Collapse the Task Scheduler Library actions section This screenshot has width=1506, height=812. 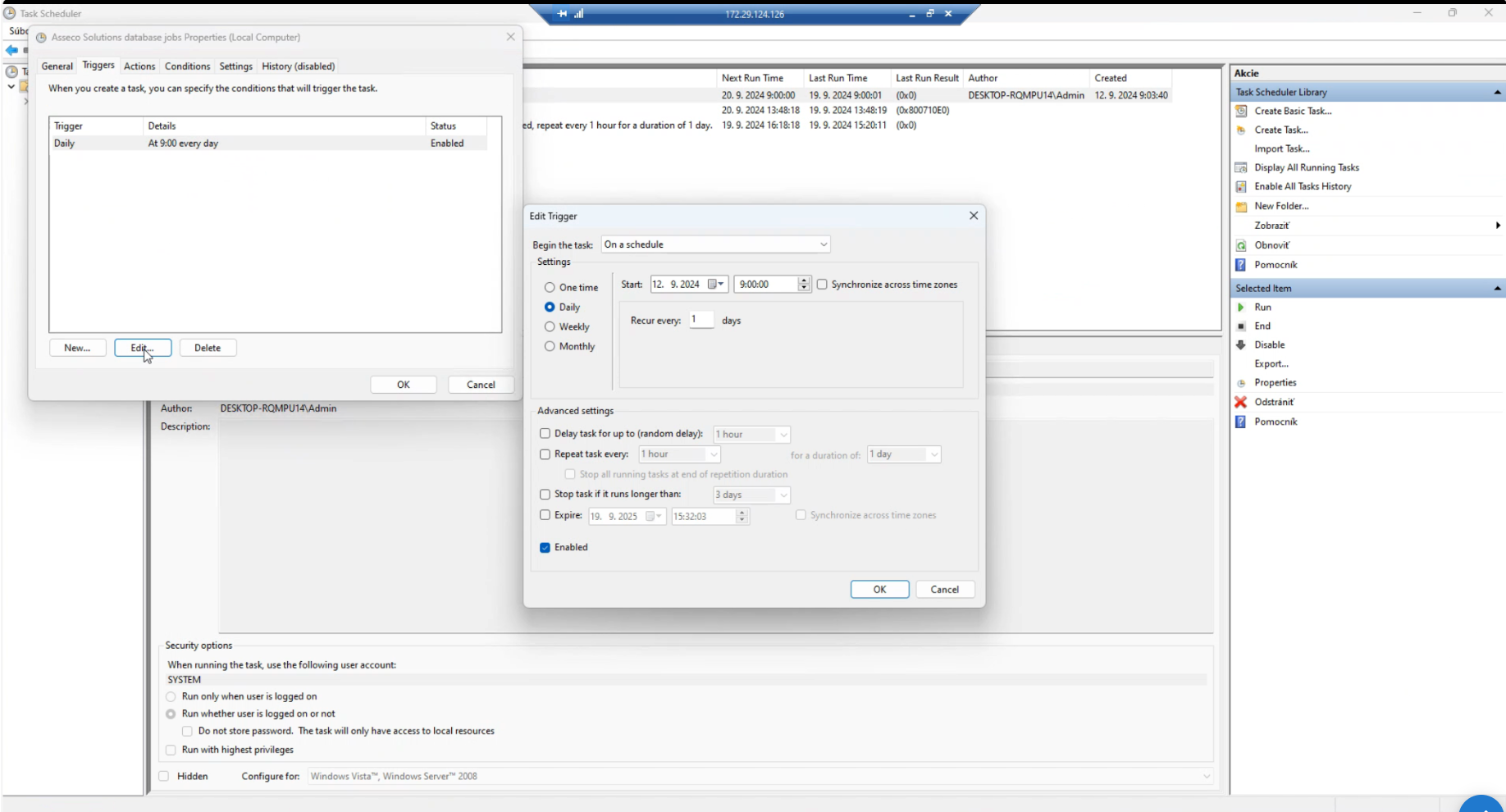tap(1497, 92)
